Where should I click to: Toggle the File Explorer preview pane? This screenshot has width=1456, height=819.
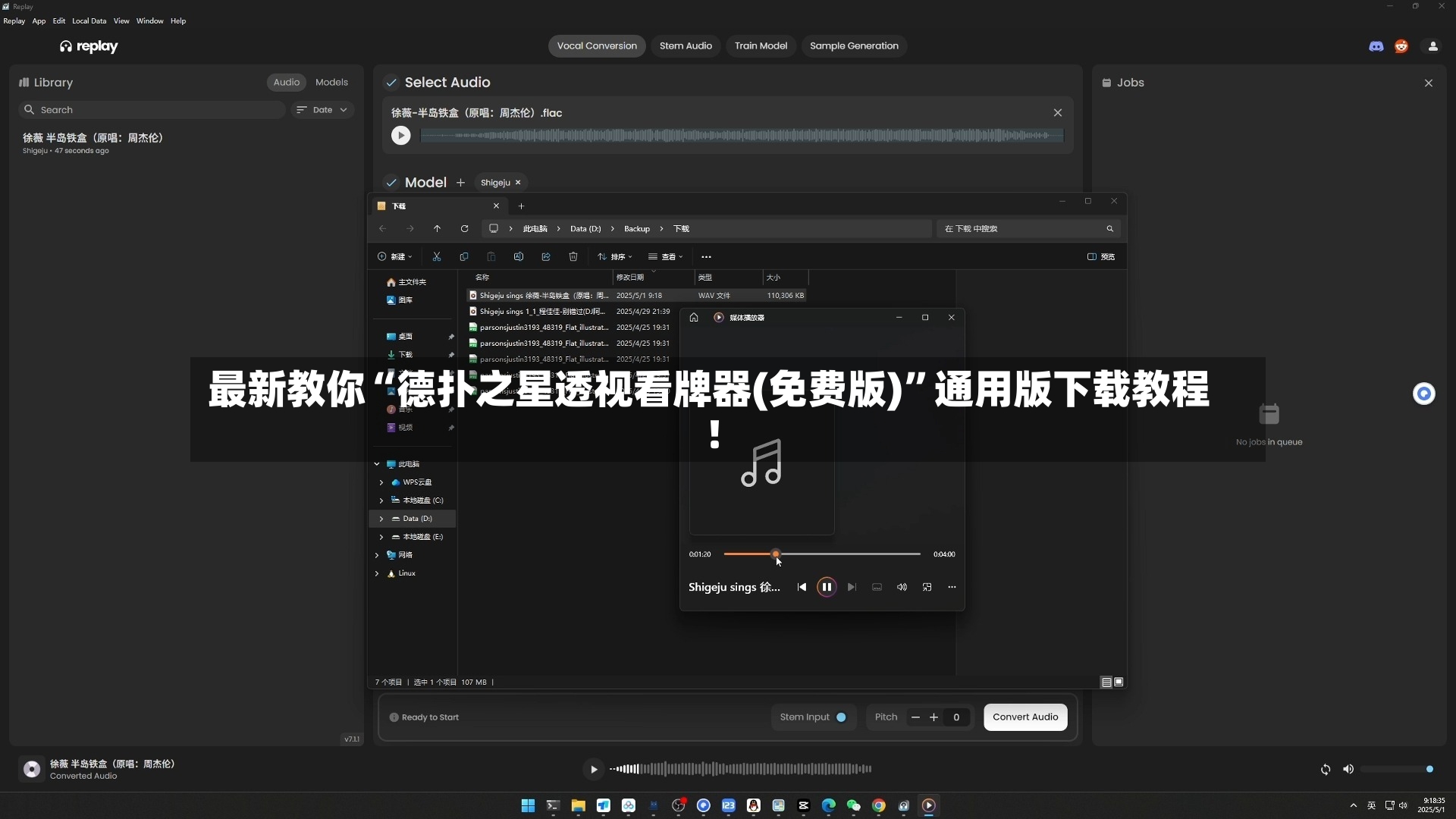1101,257
